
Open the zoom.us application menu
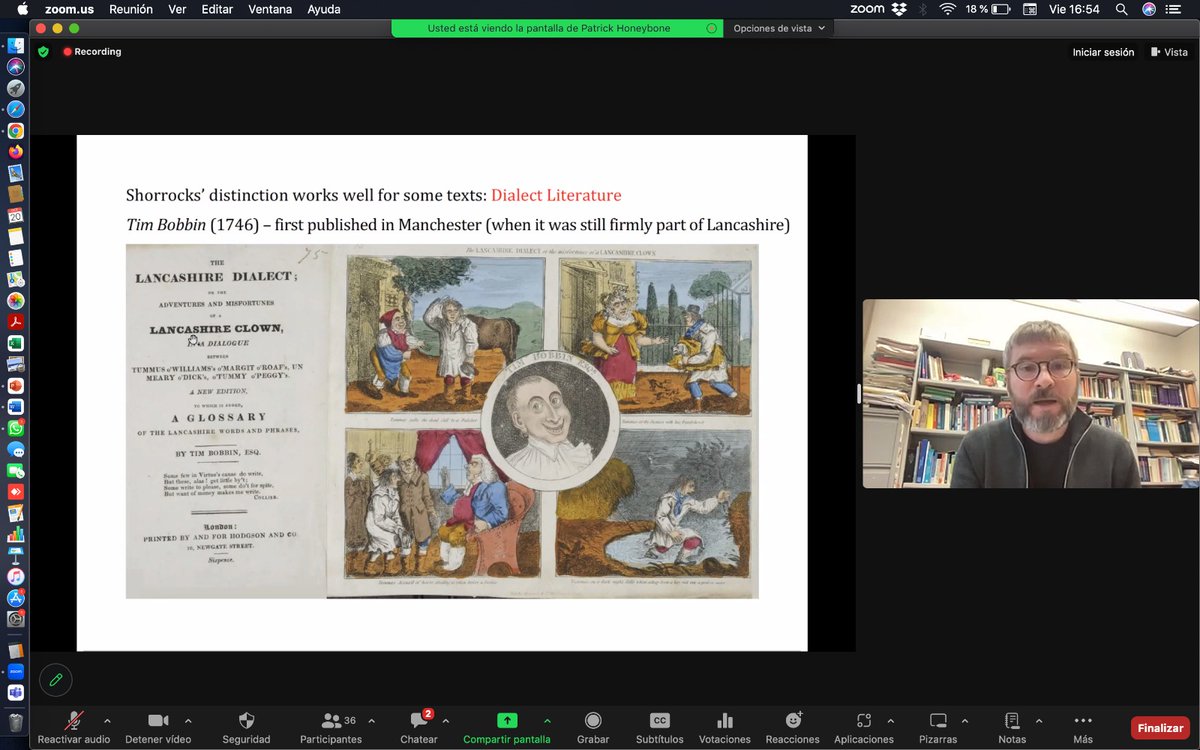pos(69,9)
